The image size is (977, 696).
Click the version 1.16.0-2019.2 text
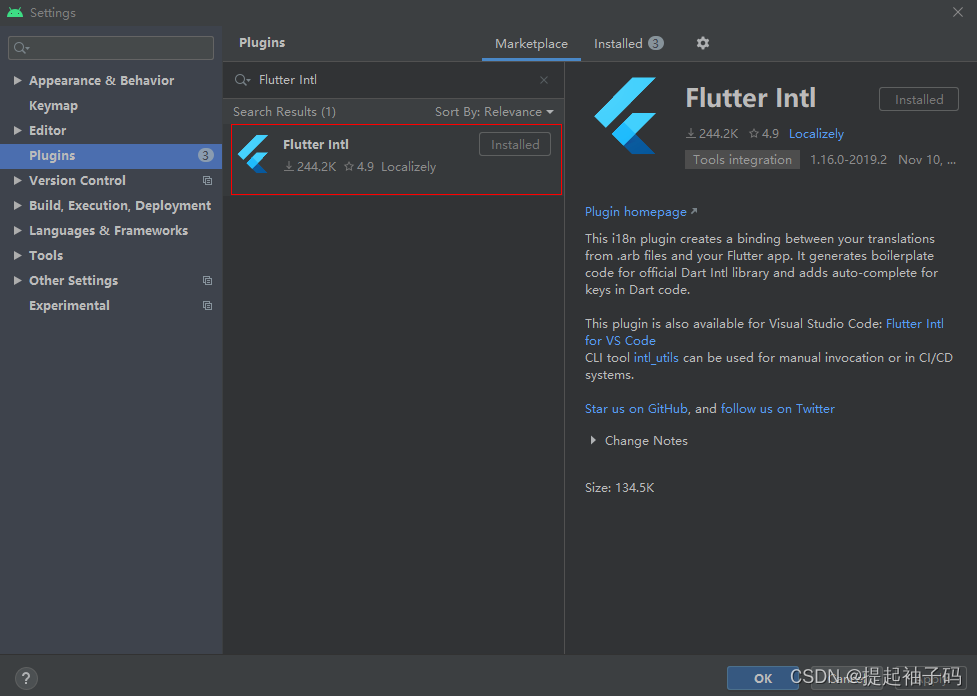[848, 160]
